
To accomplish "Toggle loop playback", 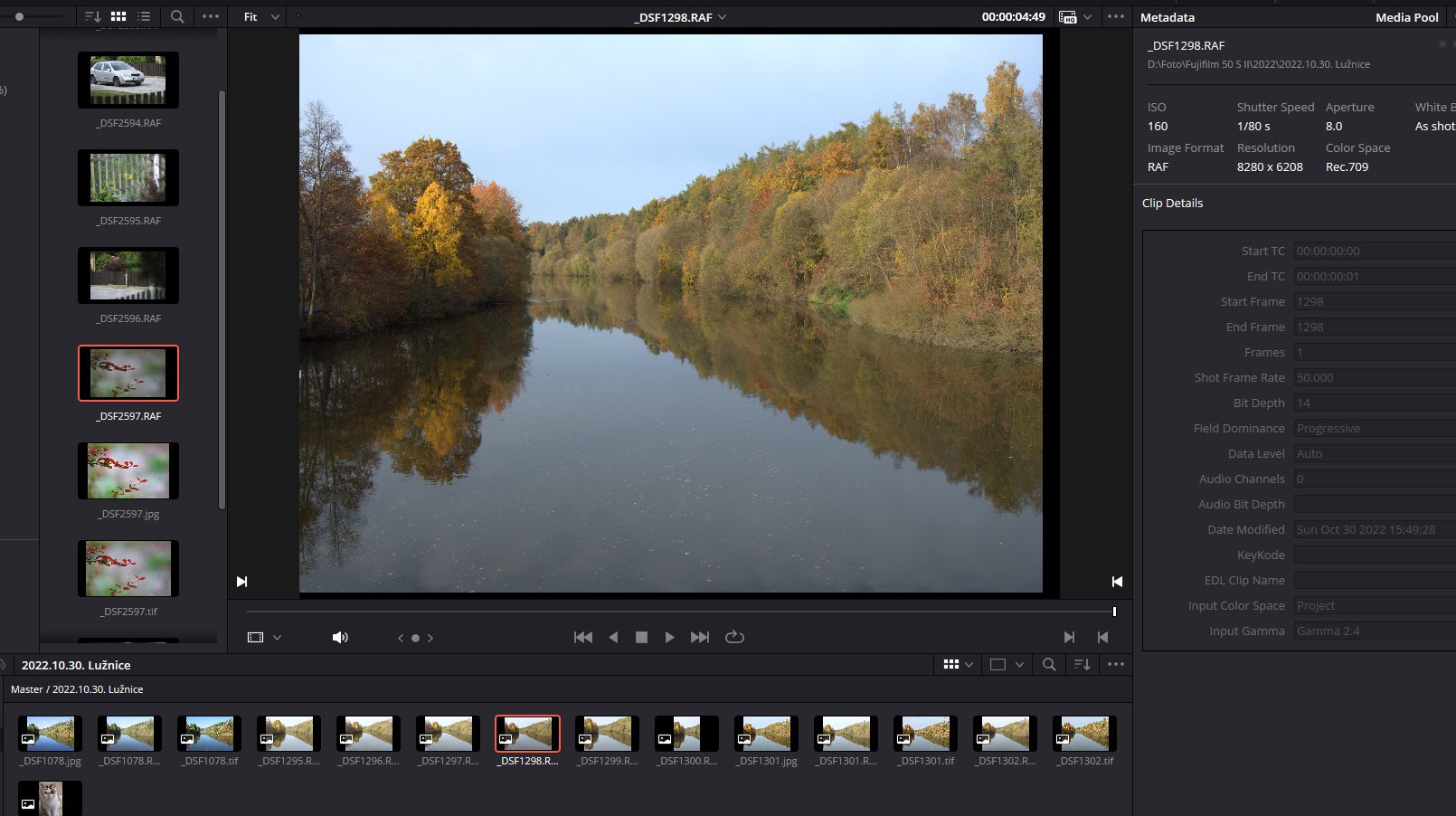I will pos(734,637).
